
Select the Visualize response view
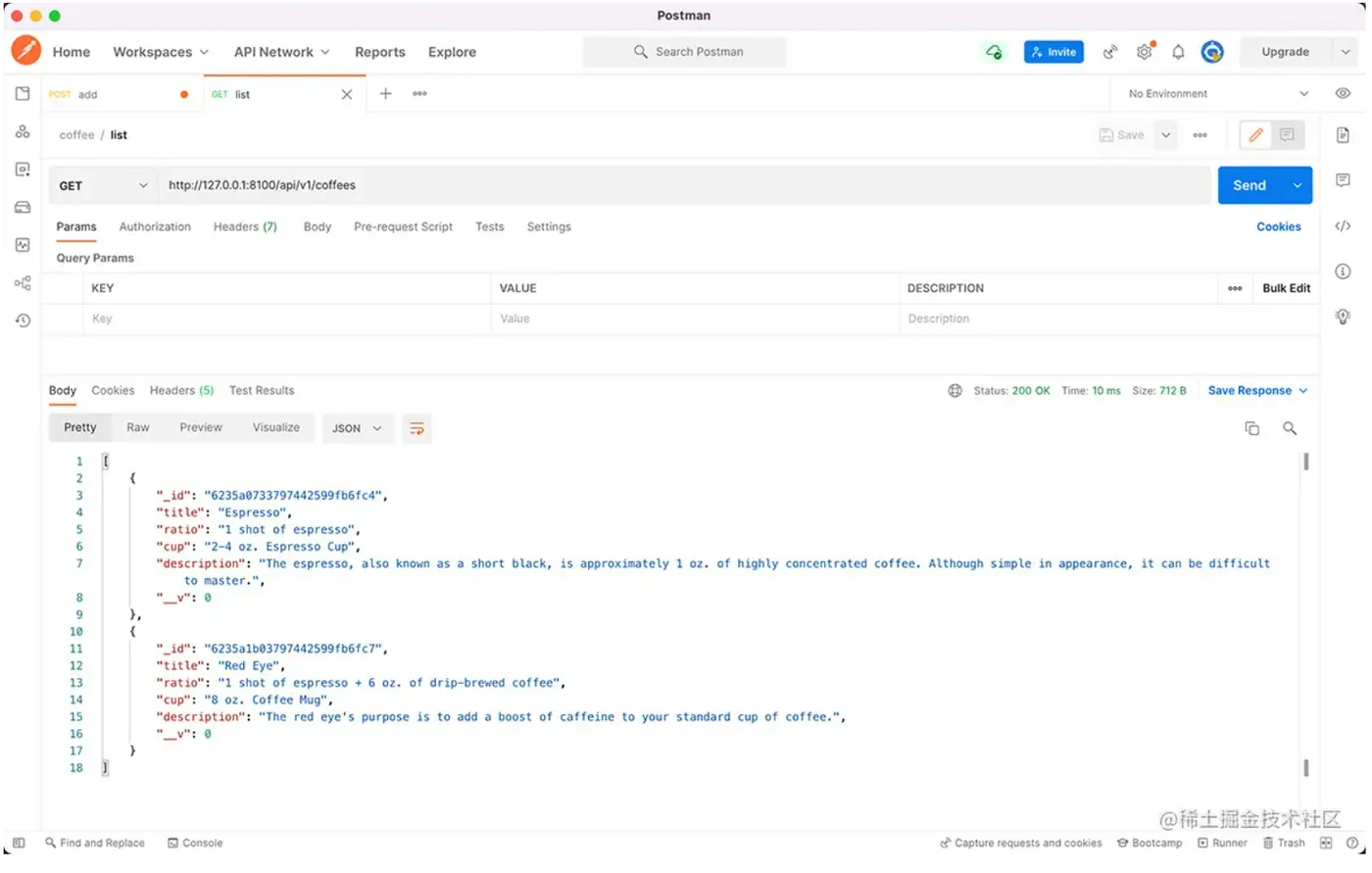[276, 428]
